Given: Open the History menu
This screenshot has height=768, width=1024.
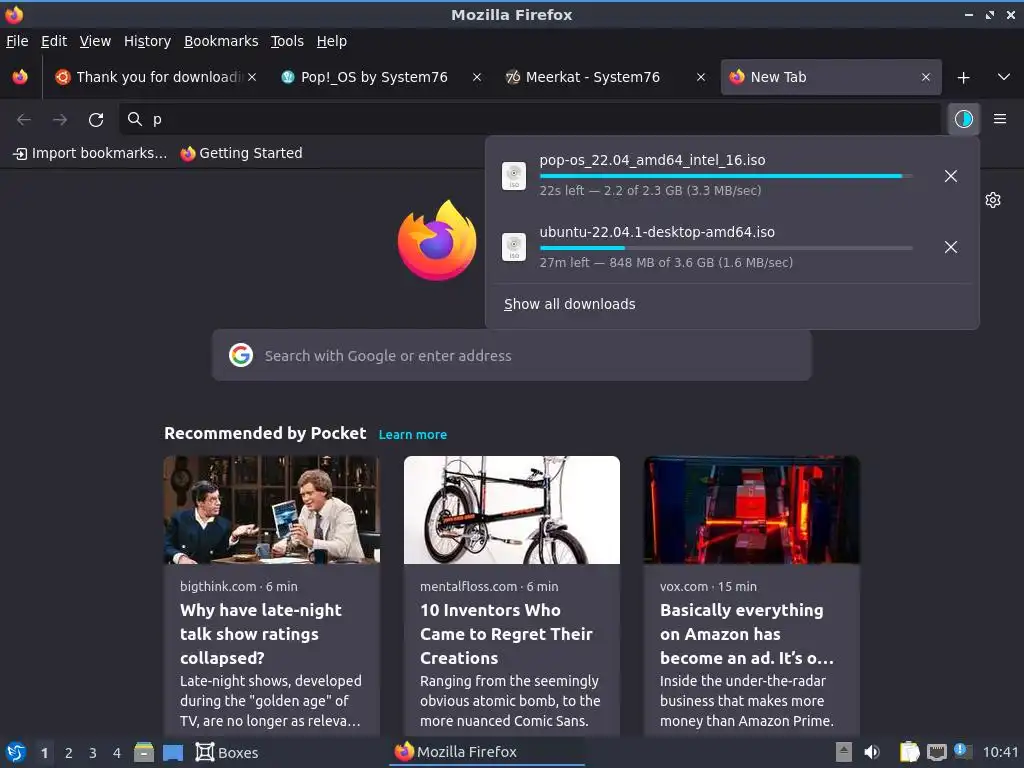Looking at the screenshot, I should [x=147, y=41].
